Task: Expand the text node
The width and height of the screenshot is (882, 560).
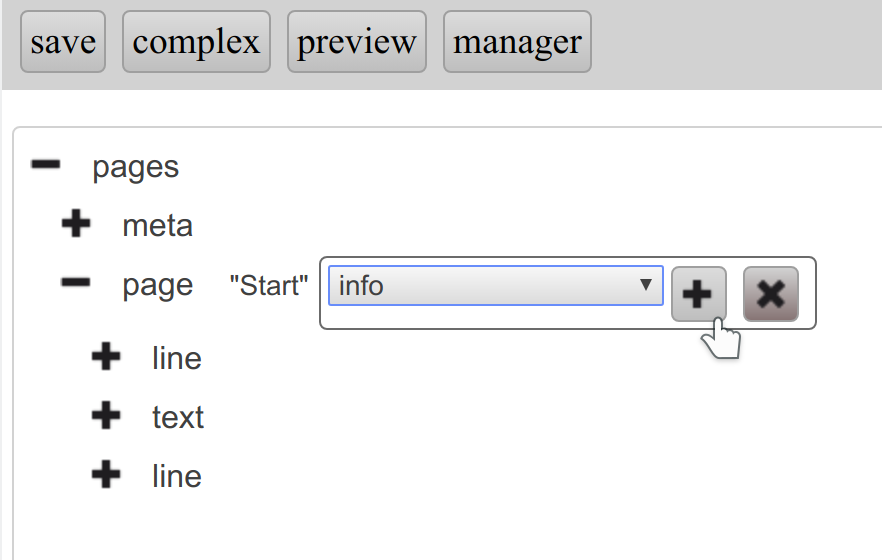Action: (106, 416)
